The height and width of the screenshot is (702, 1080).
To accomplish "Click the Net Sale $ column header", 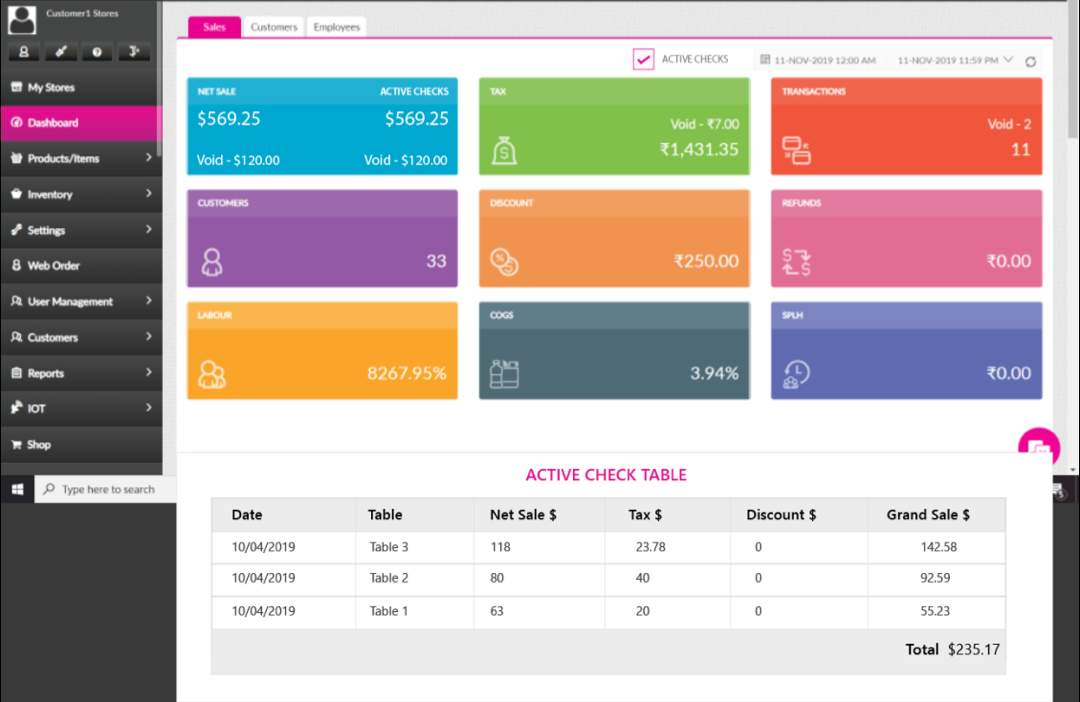I will point(523,515).
